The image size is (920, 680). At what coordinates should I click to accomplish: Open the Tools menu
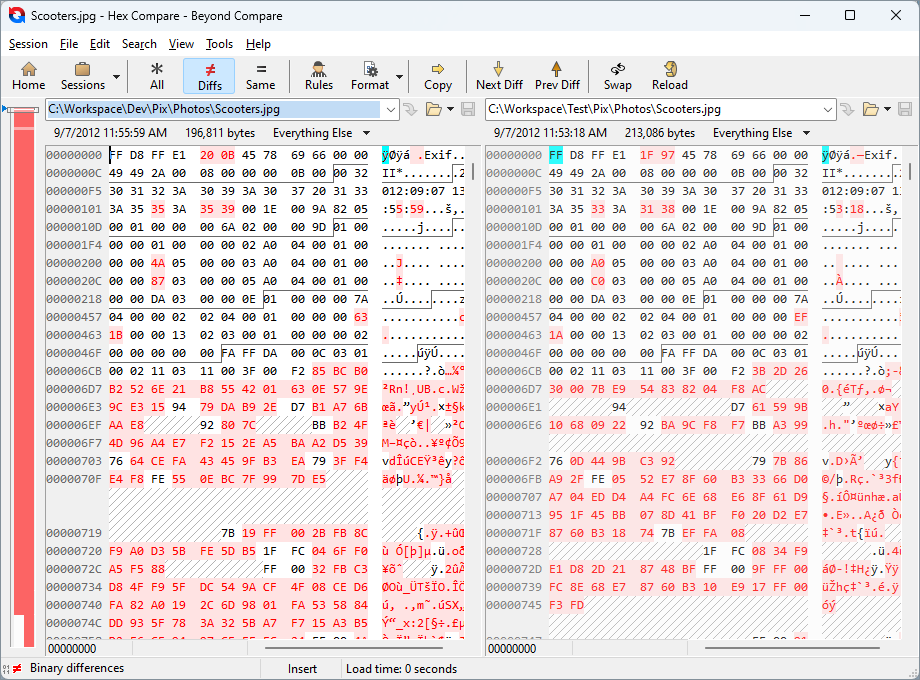click(219, 44)
